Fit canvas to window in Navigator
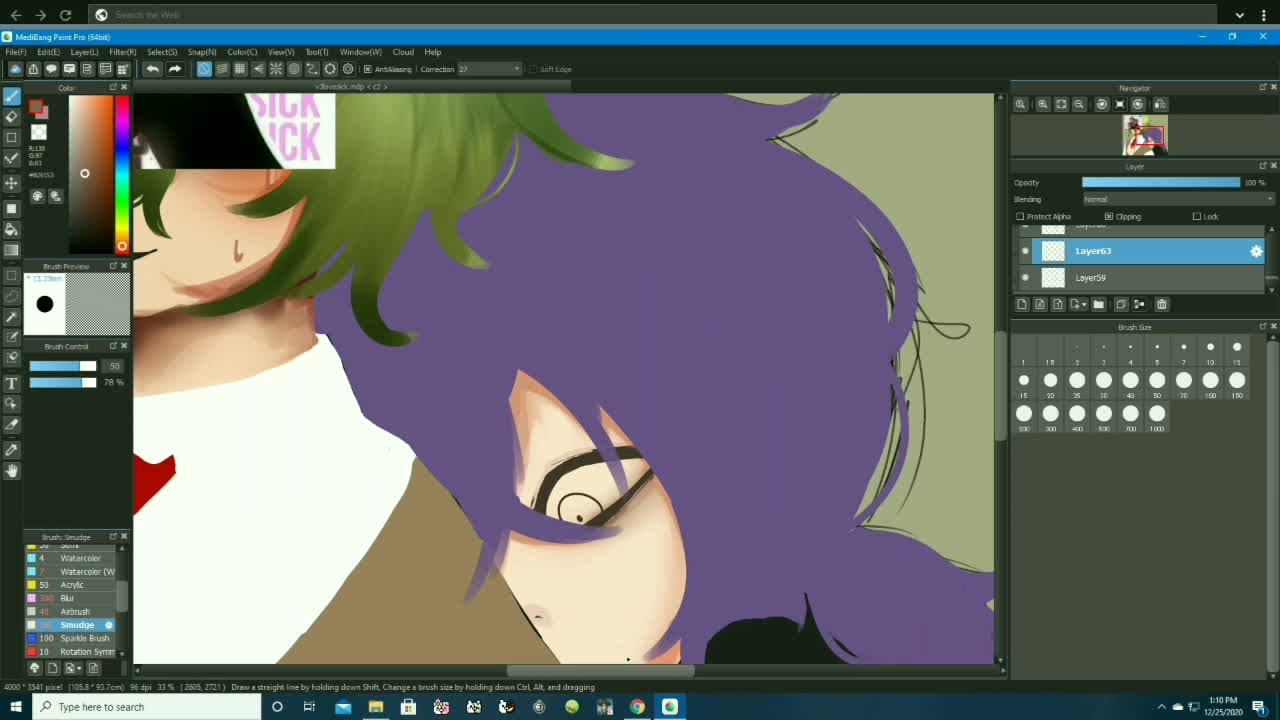 (1061, 104)
